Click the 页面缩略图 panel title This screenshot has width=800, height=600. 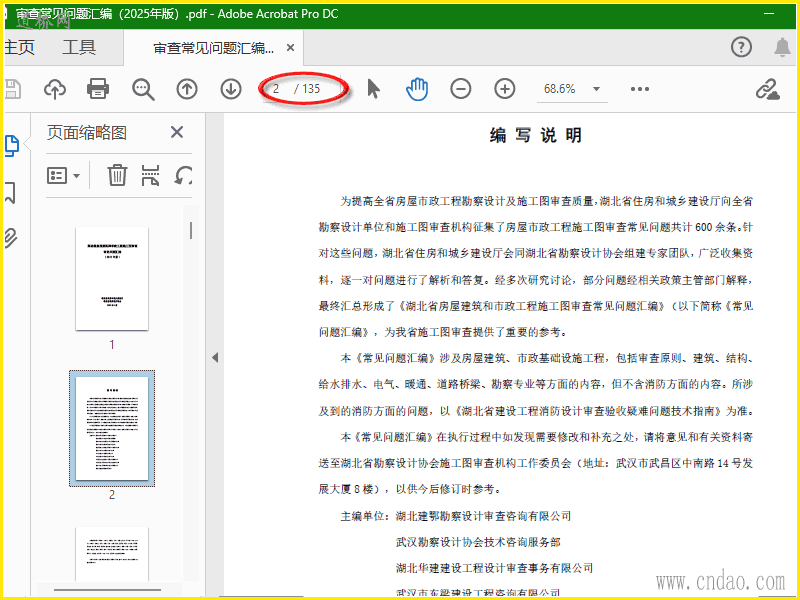tap(87, 133)
